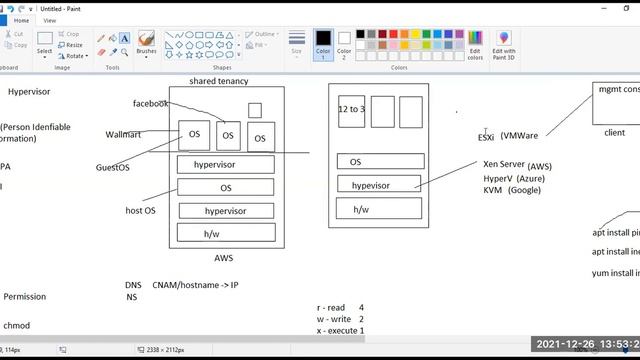Click the Copy button
Image resolution: width=640 pixels, height=360 pixels.
tap(16, 45)
